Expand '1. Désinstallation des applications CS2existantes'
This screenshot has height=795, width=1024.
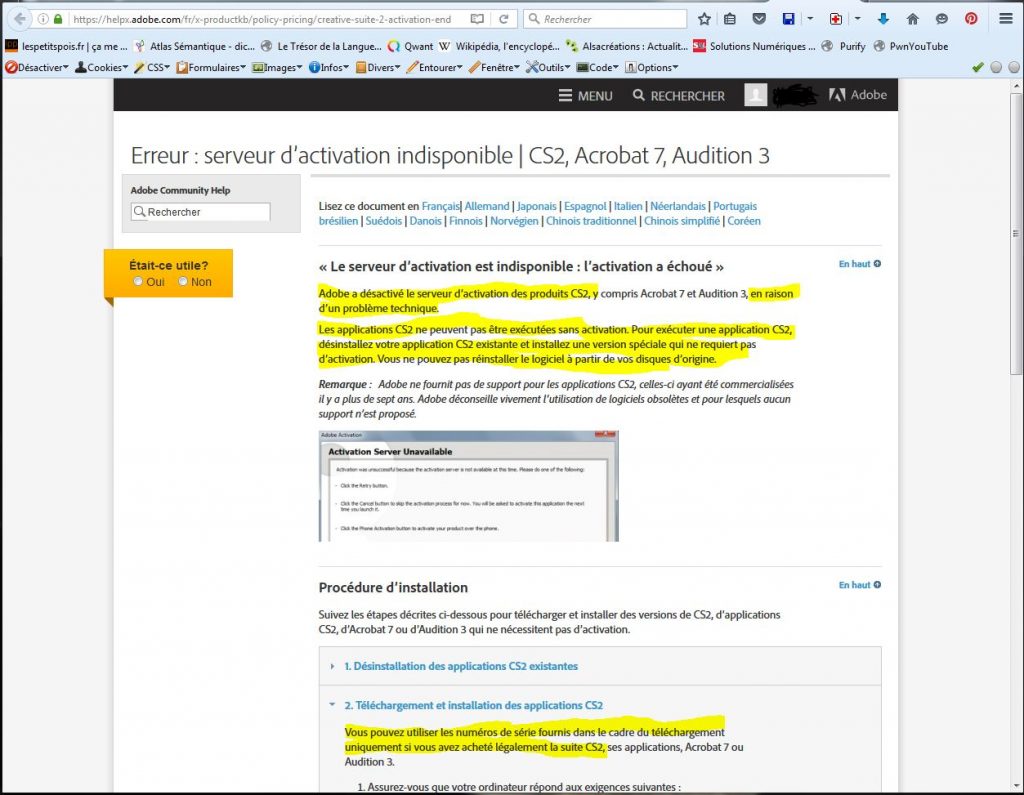(x=460, y=666)
